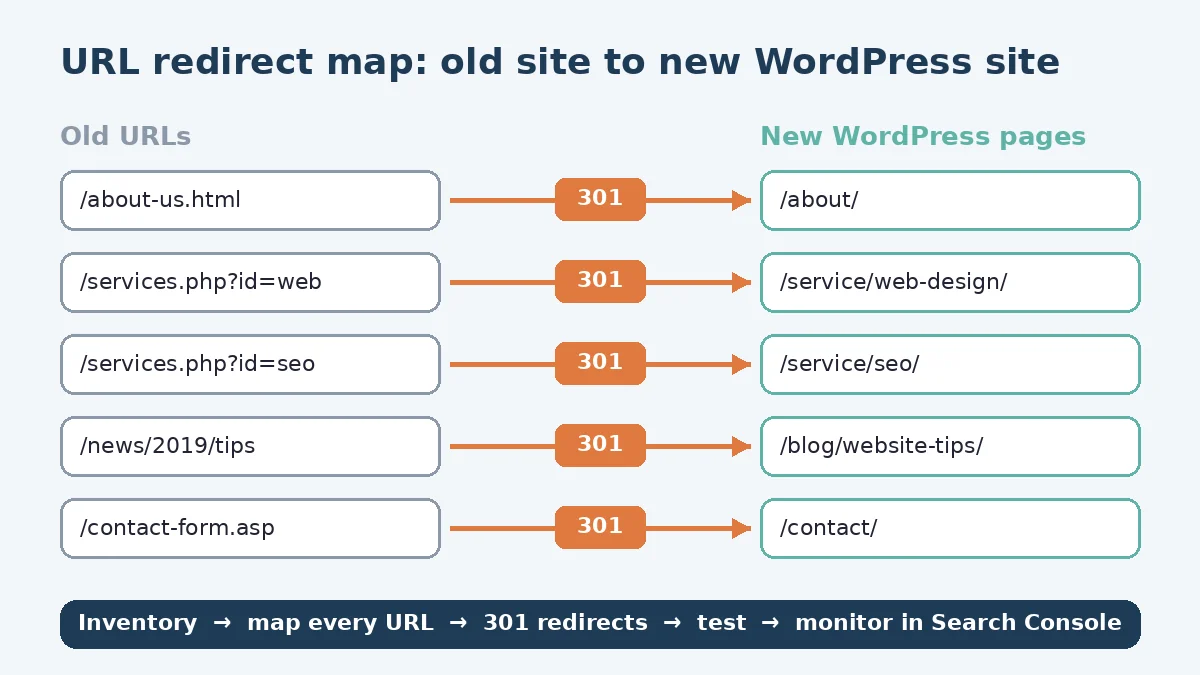Click "301 redirects" in the steps bar
The height and width of the screenshot is (675, 1200).
pos(565,623)
